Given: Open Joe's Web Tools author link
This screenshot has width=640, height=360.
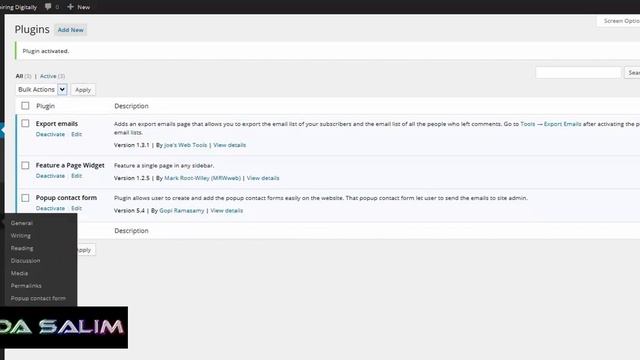Looking at the screenshot, I should tap(186, 145).
